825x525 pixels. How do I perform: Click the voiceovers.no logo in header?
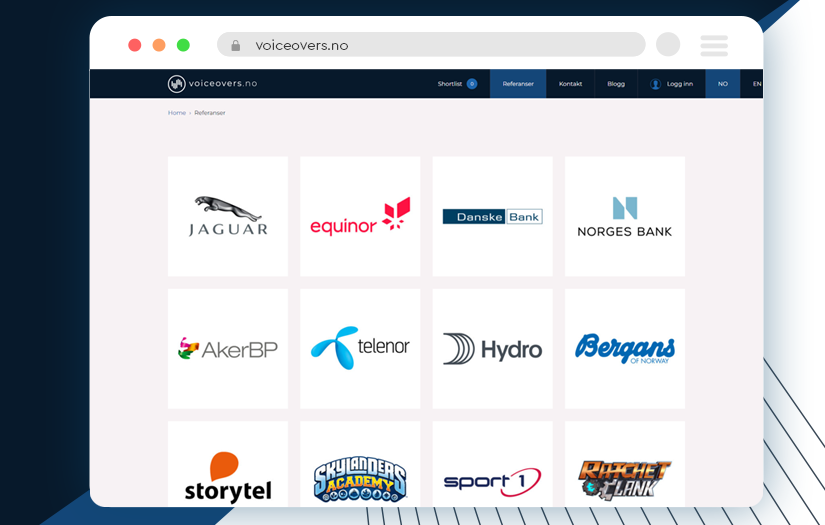[x=213, y=84]
